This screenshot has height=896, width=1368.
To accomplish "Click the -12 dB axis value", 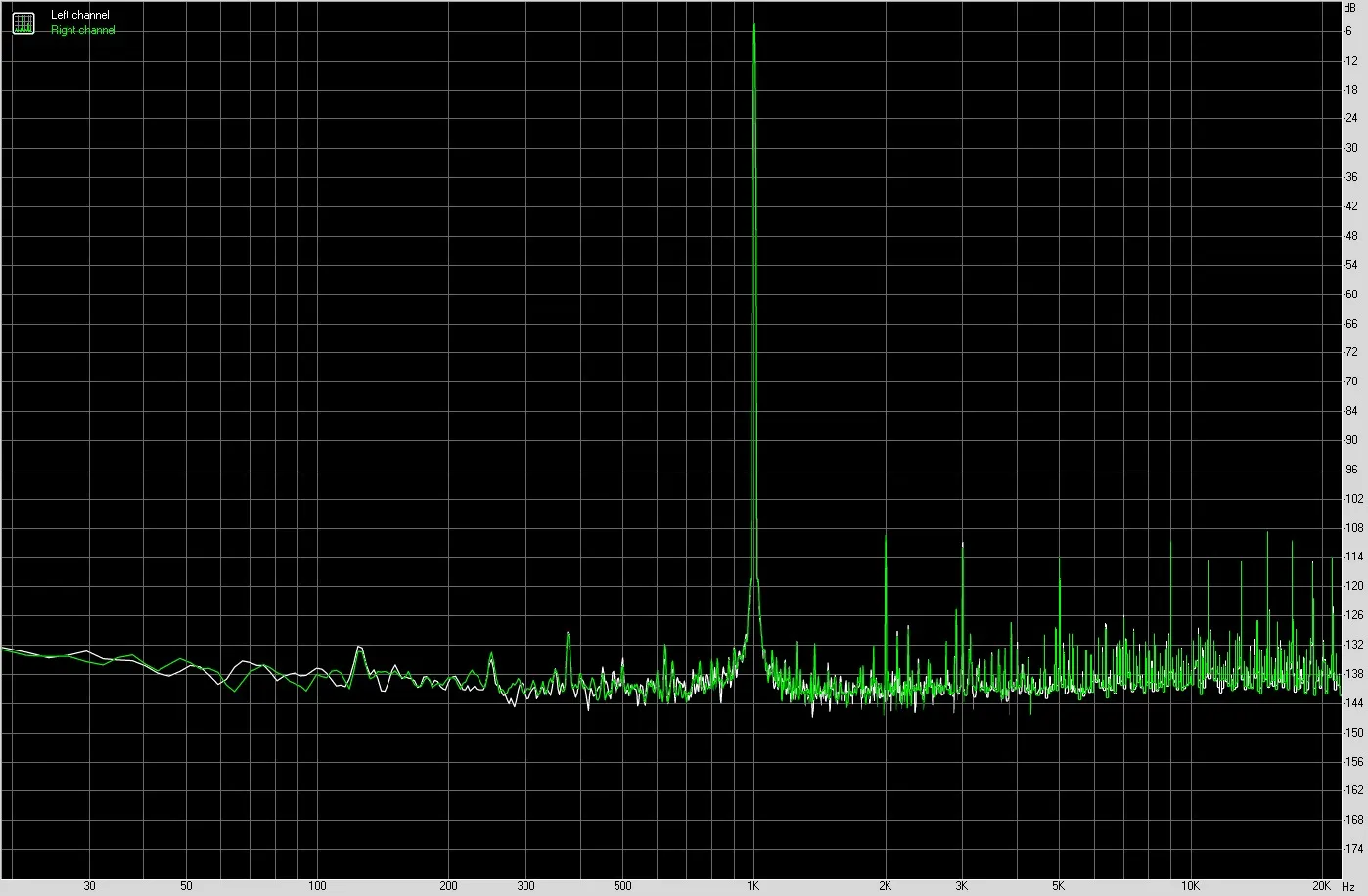I will (x=1350, y=61).
